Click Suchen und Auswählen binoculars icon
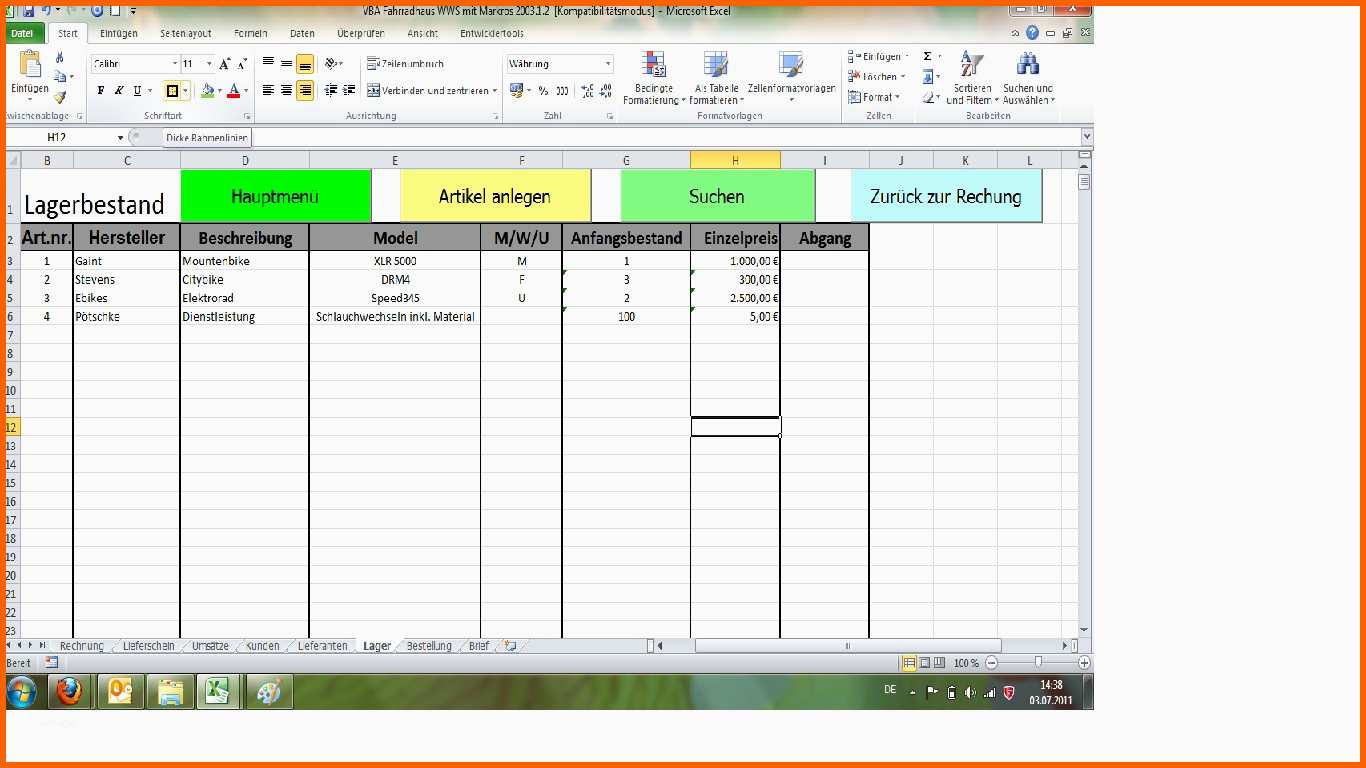 [1027, 78]
